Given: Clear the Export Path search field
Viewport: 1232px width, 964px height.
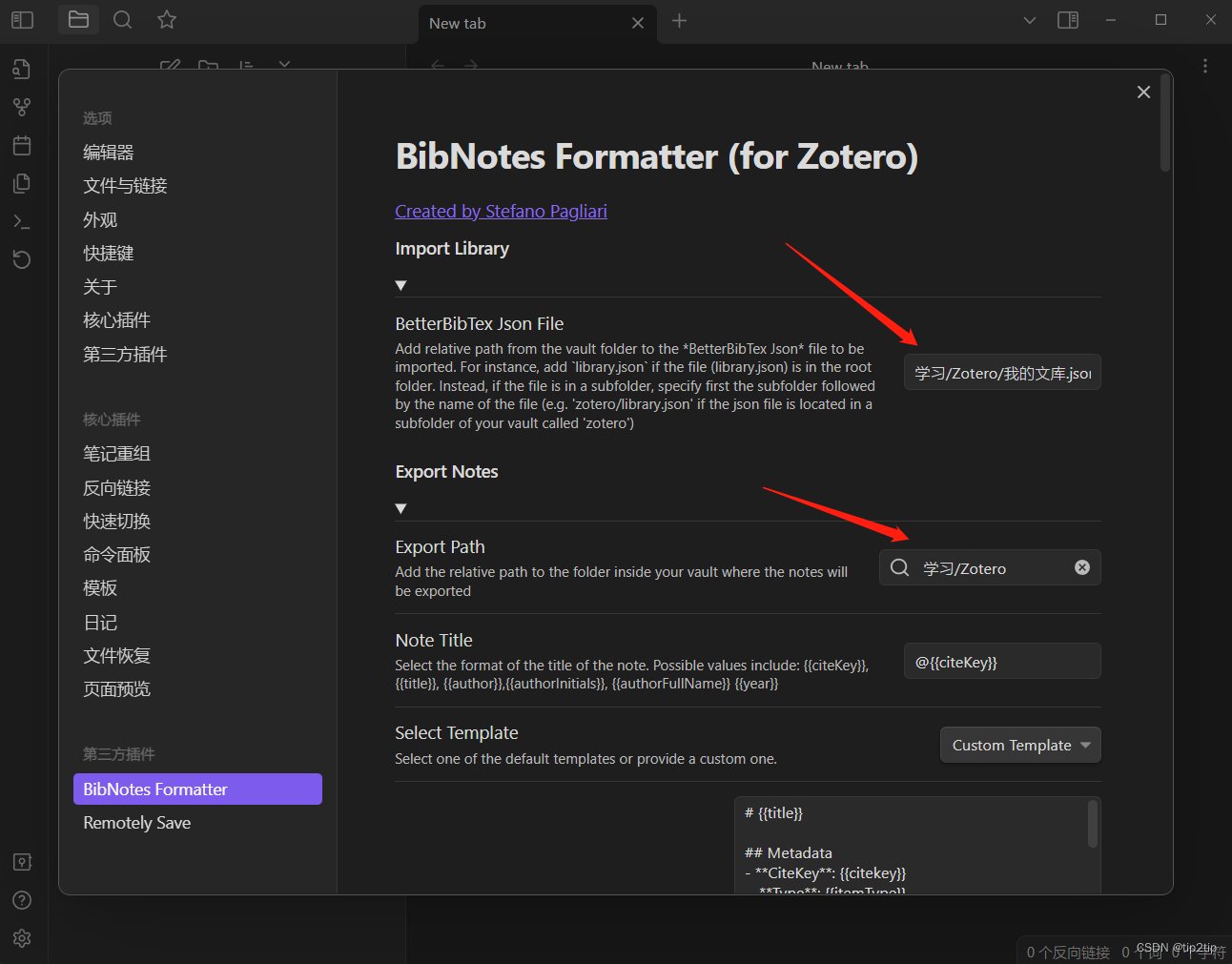Looking at the screenshot, I should (1082, 567).
